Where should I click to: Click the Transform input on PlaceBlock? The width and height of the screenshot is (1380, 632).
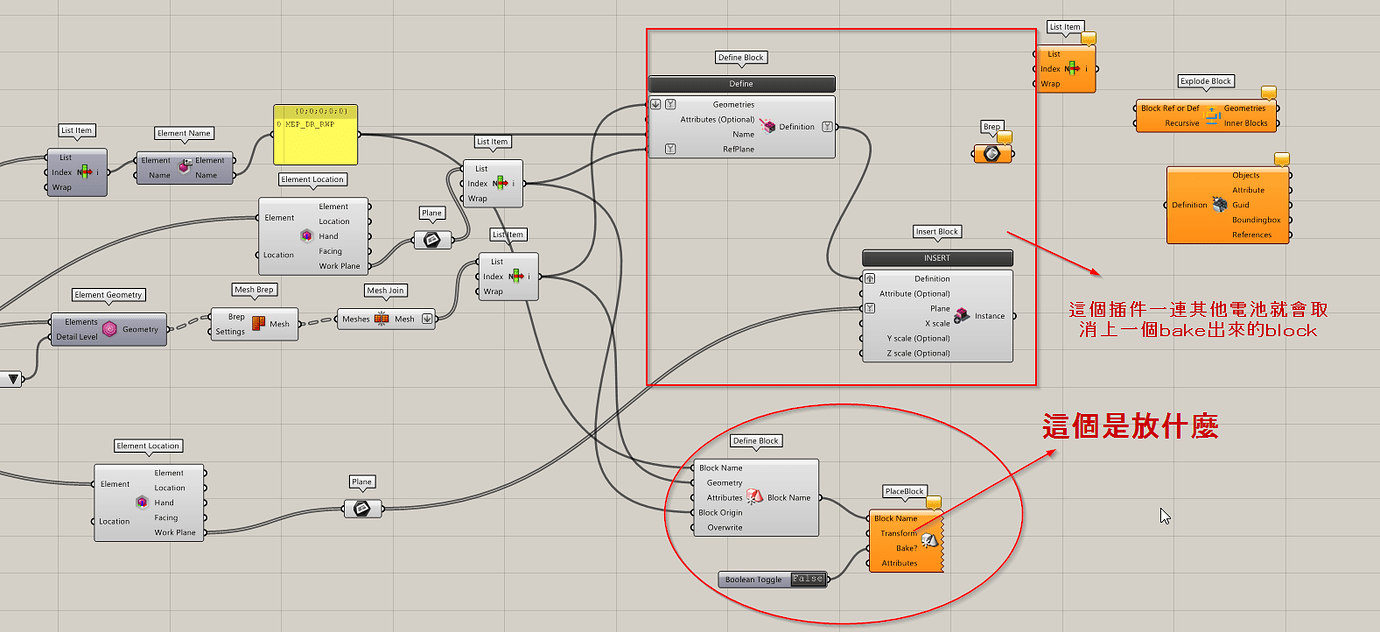pos(899,533)
